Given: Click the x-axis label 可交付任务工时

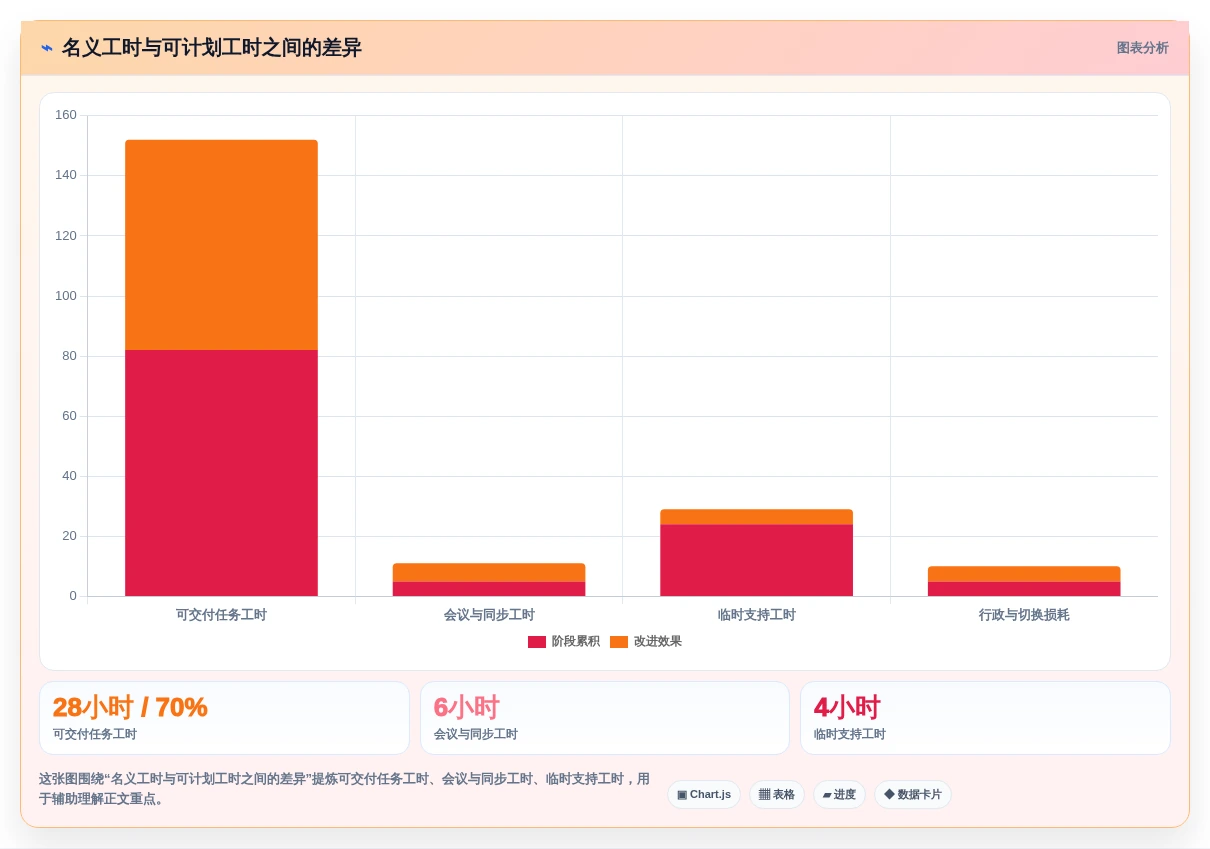Looking at the screenshot, I should [221, 615].
